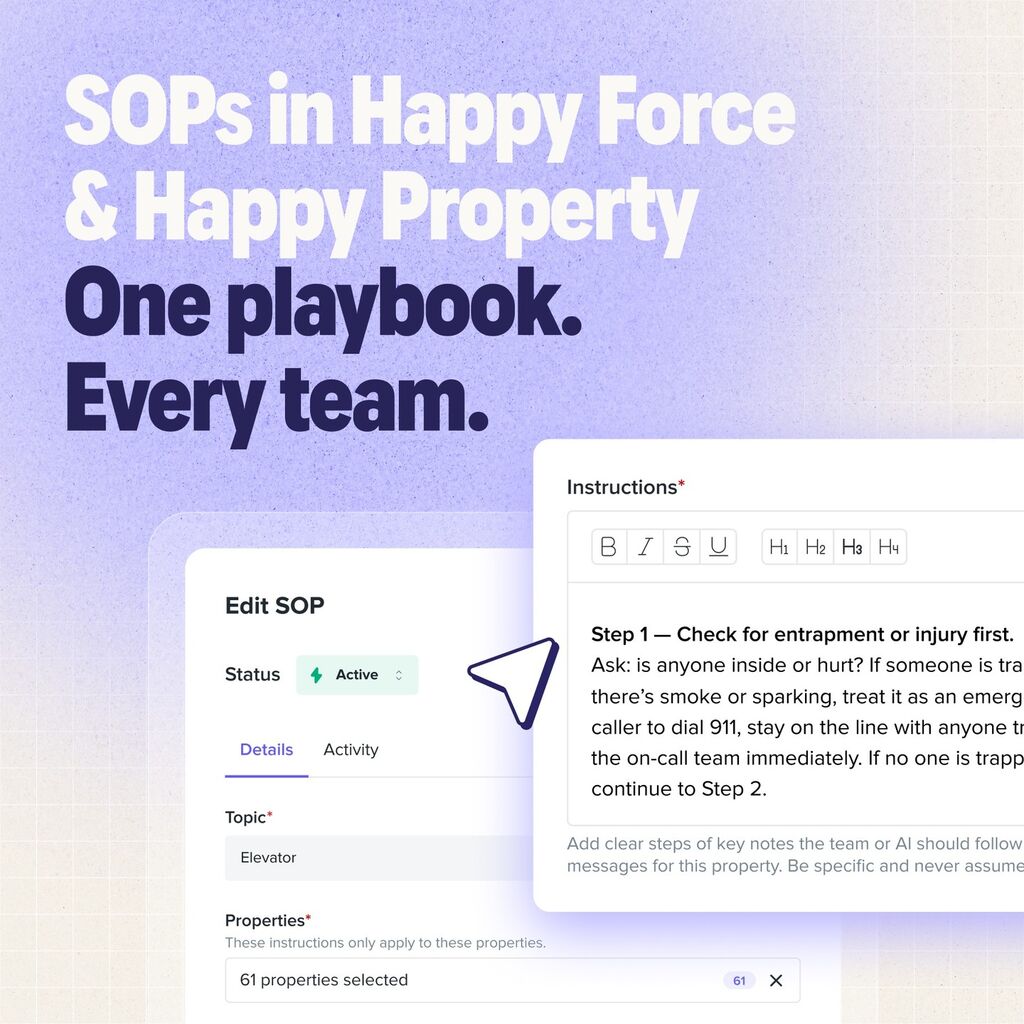Click the 'Add clear steps of key notes' hint
This screenshot has height=1024, width=1024.
(795, 854)
